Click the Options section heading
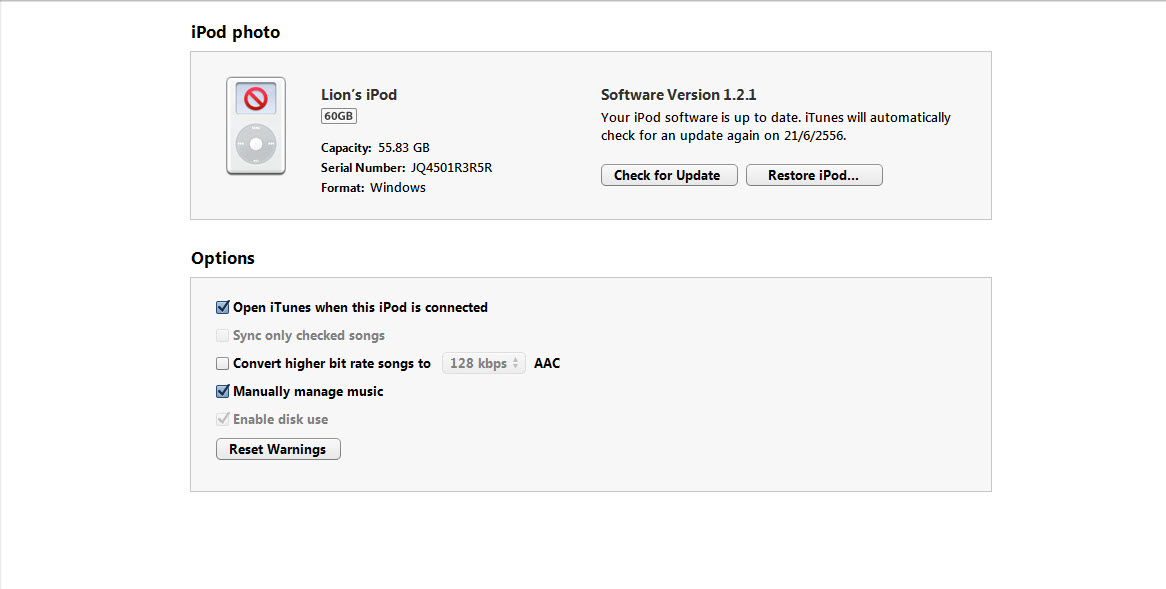 223,258
